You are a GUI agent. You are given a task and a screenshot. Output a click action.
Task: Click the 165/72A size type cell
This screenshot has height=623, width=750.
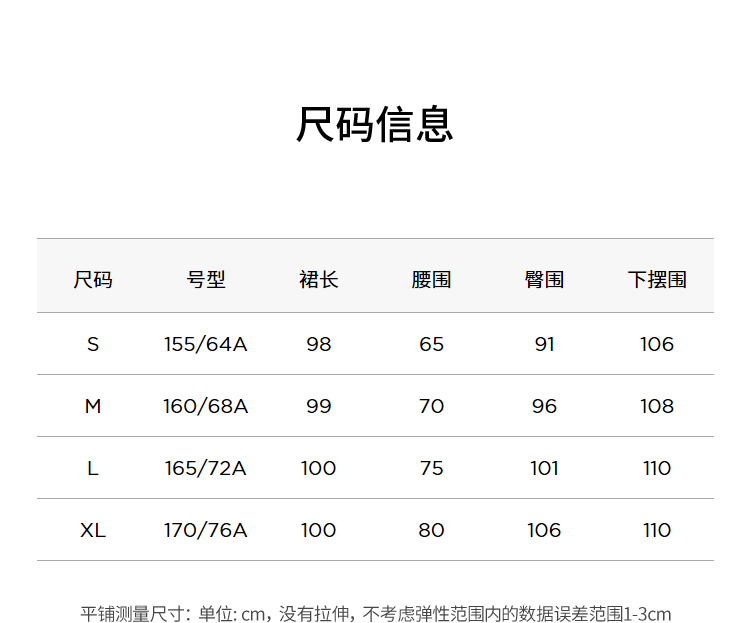click(x=206, y=468)
